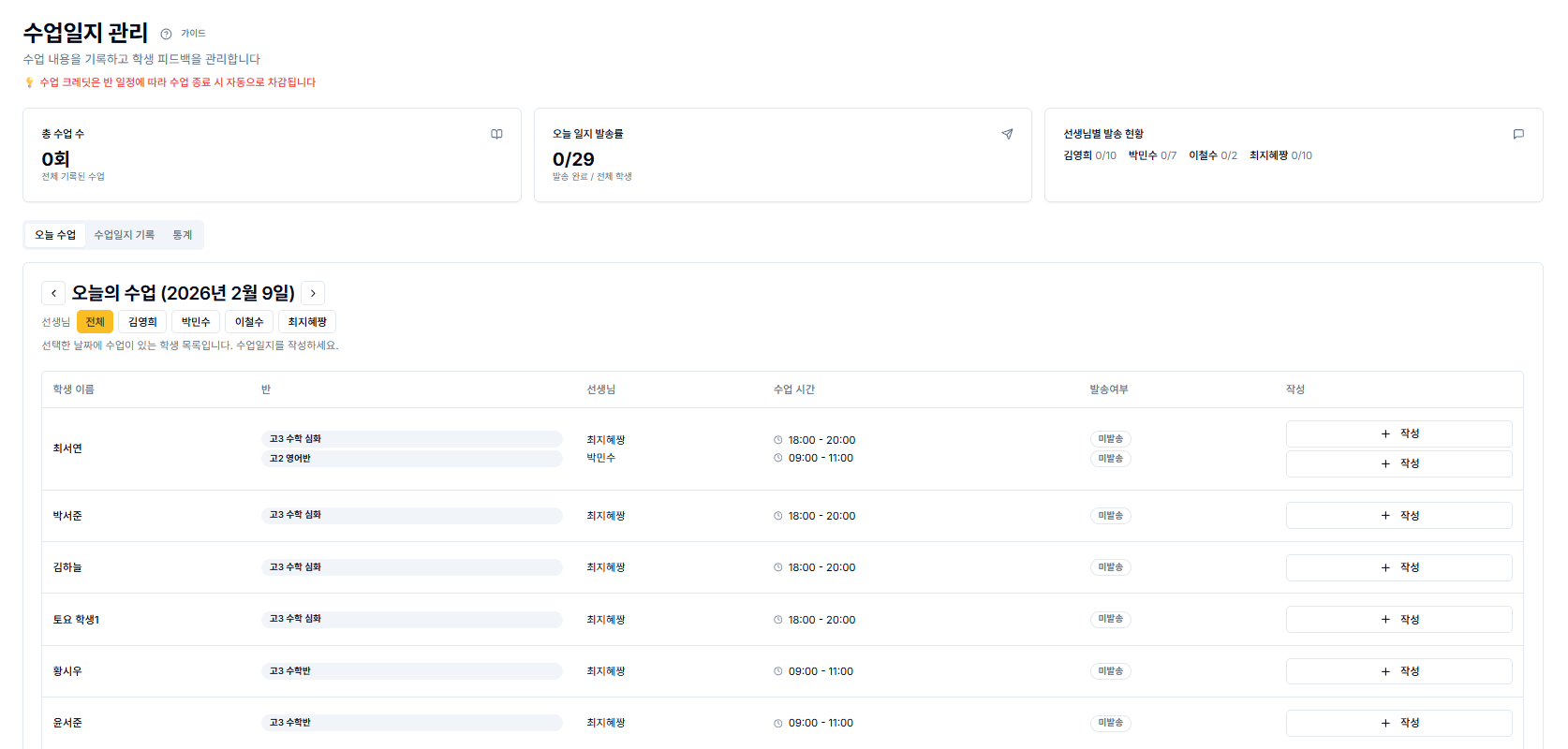This screenshot has width=1568, height=749.
Task: Click 미발송 status badge for 김하늘
Action: coord(1110,567)
